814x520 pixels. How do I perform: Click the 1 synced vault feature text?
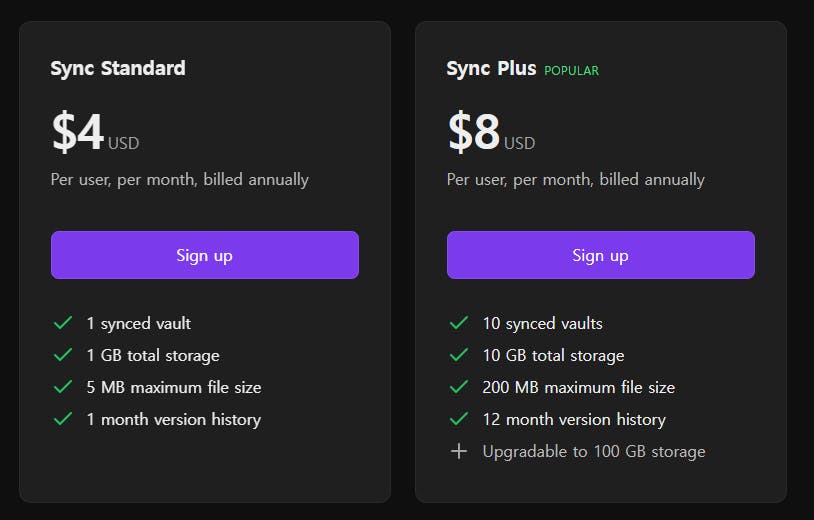139,323
